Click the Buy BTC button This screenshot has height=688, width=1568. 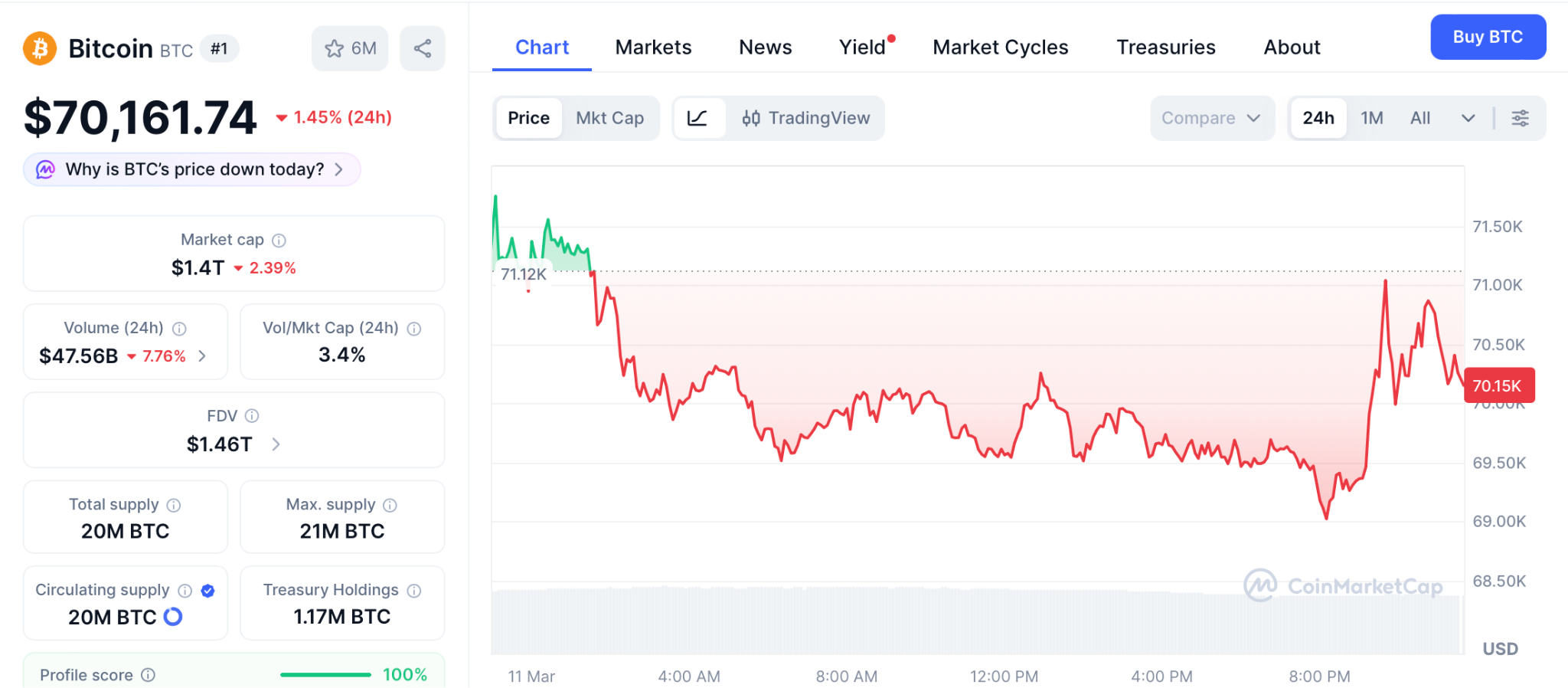[x=1488, y=37]
